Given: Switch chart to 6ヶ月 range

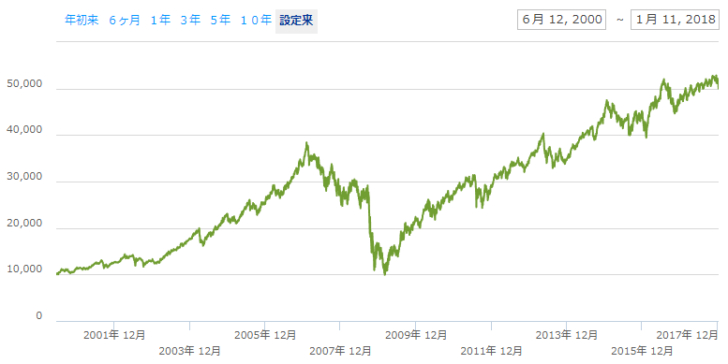Looking at the screenshot, I should pyautogui.click(x=125, y=21).
